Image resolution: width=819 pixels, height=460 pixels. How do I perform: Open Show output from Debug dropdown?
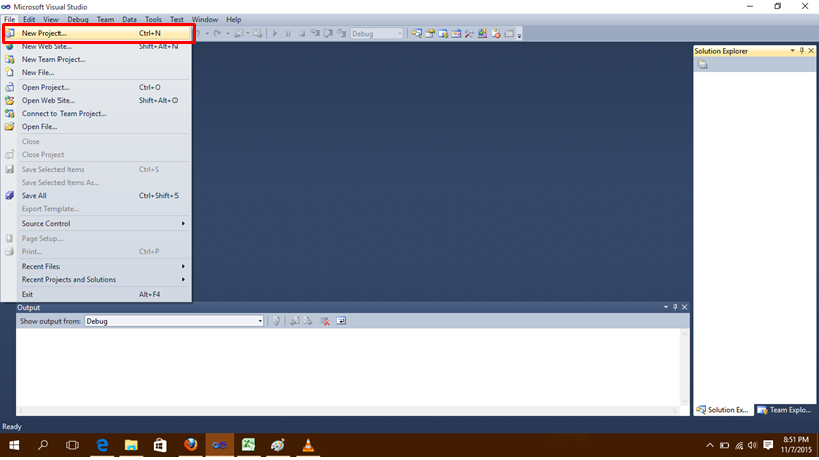[174, 321]
